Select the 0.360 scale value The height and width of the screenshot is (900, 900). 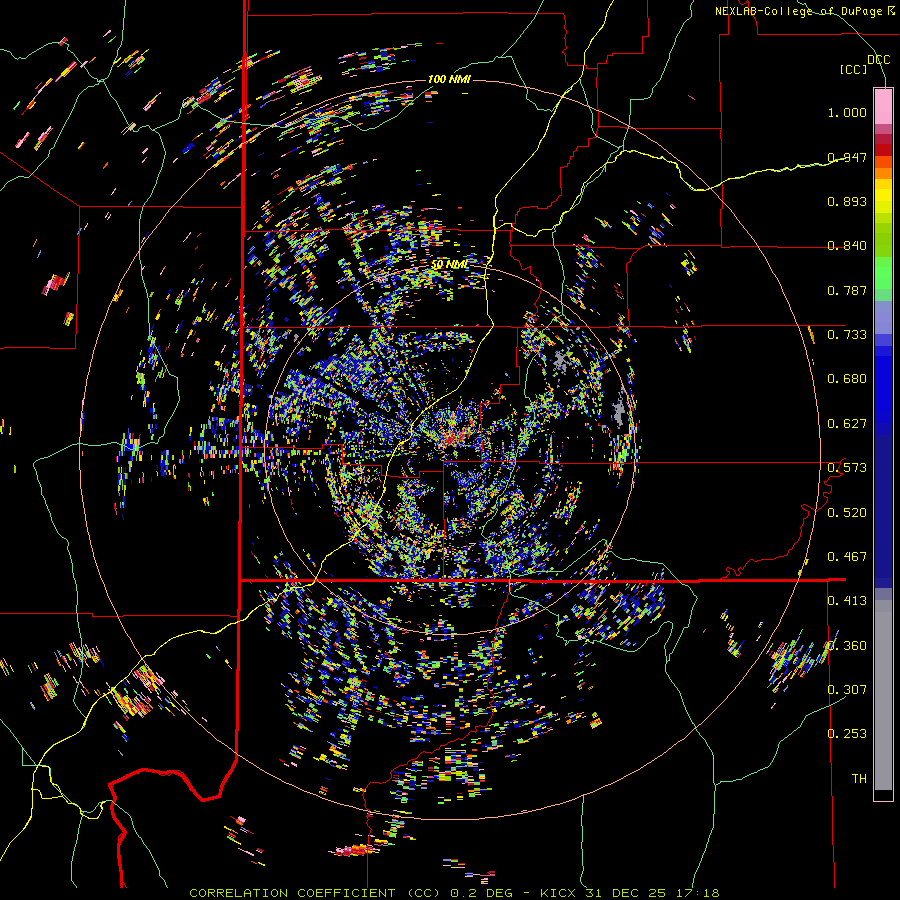[847, 646]
